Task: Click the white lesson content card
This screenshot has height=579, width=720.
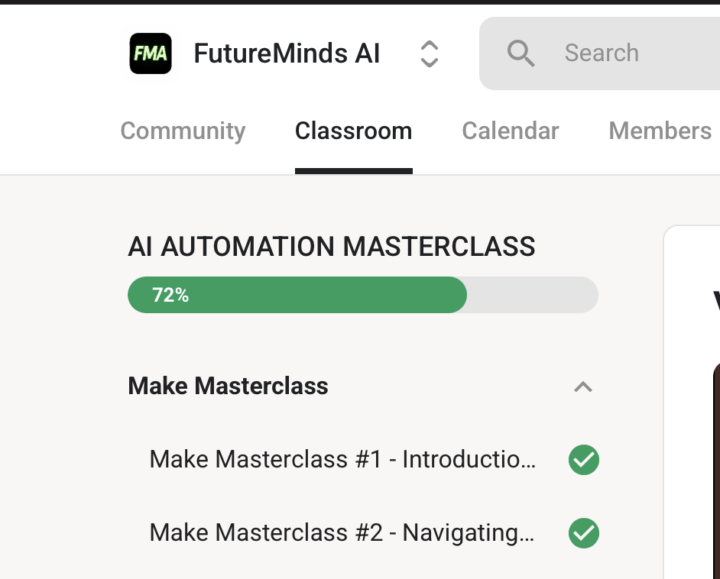Action: [x=692, y=260]
